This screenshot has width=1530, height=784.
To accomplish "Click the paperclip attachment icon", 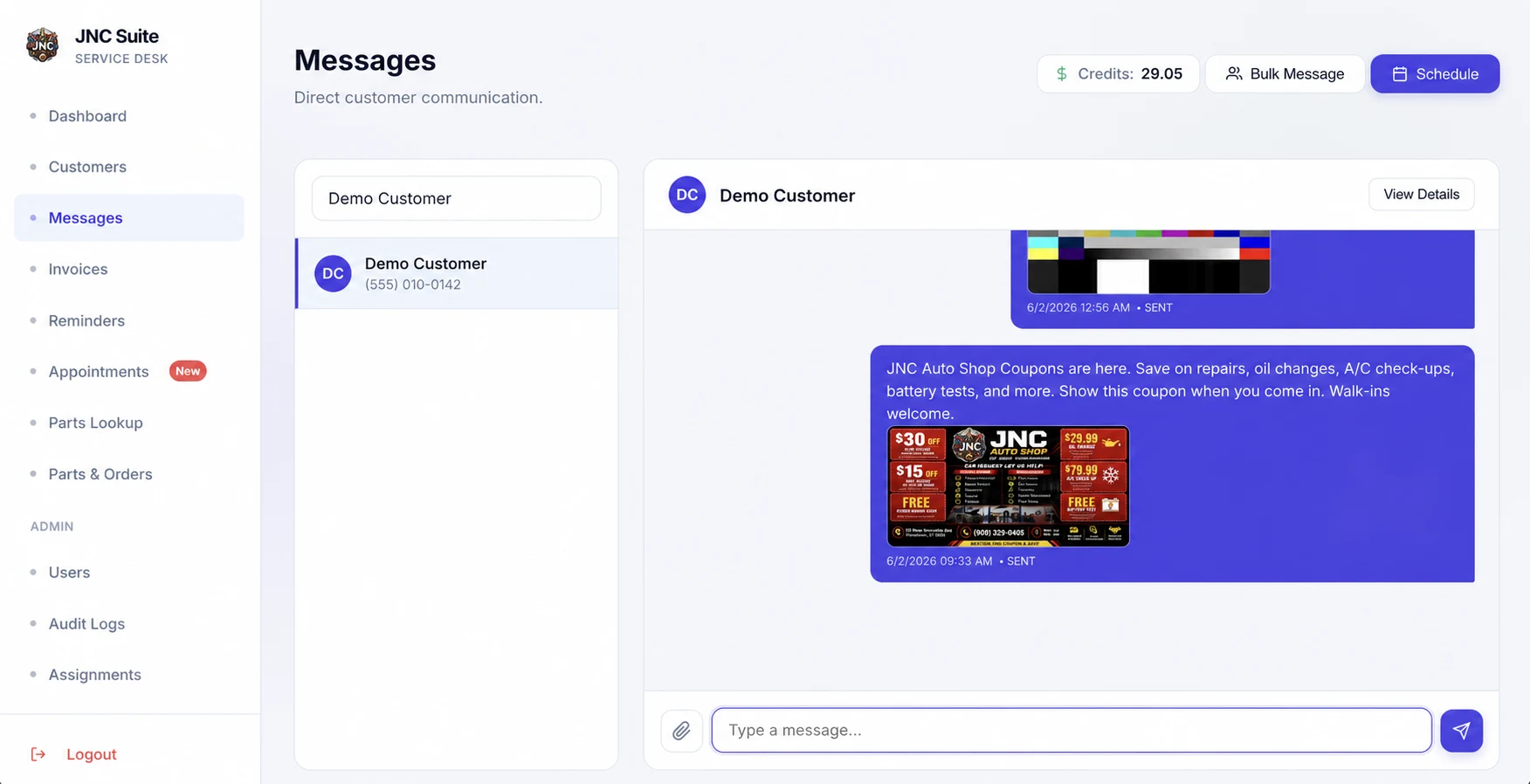I will click(x=681, y=731).
